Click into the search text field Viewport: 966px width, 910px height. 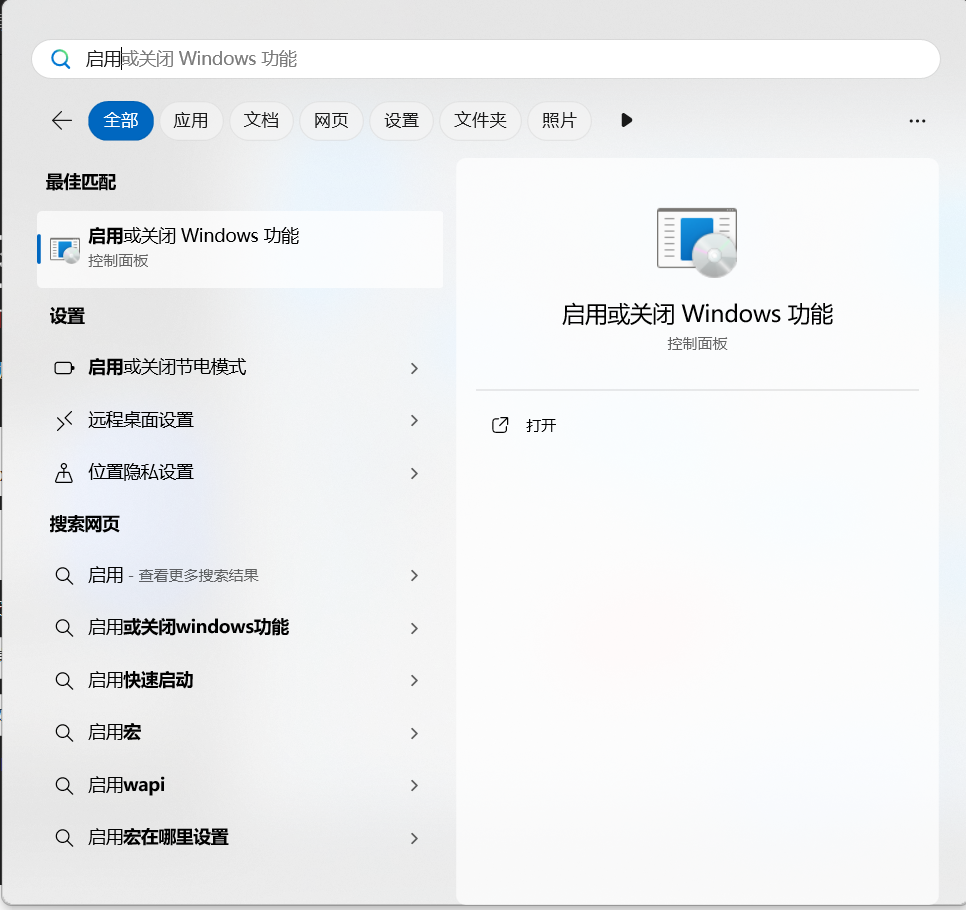[x=485, y=59]
